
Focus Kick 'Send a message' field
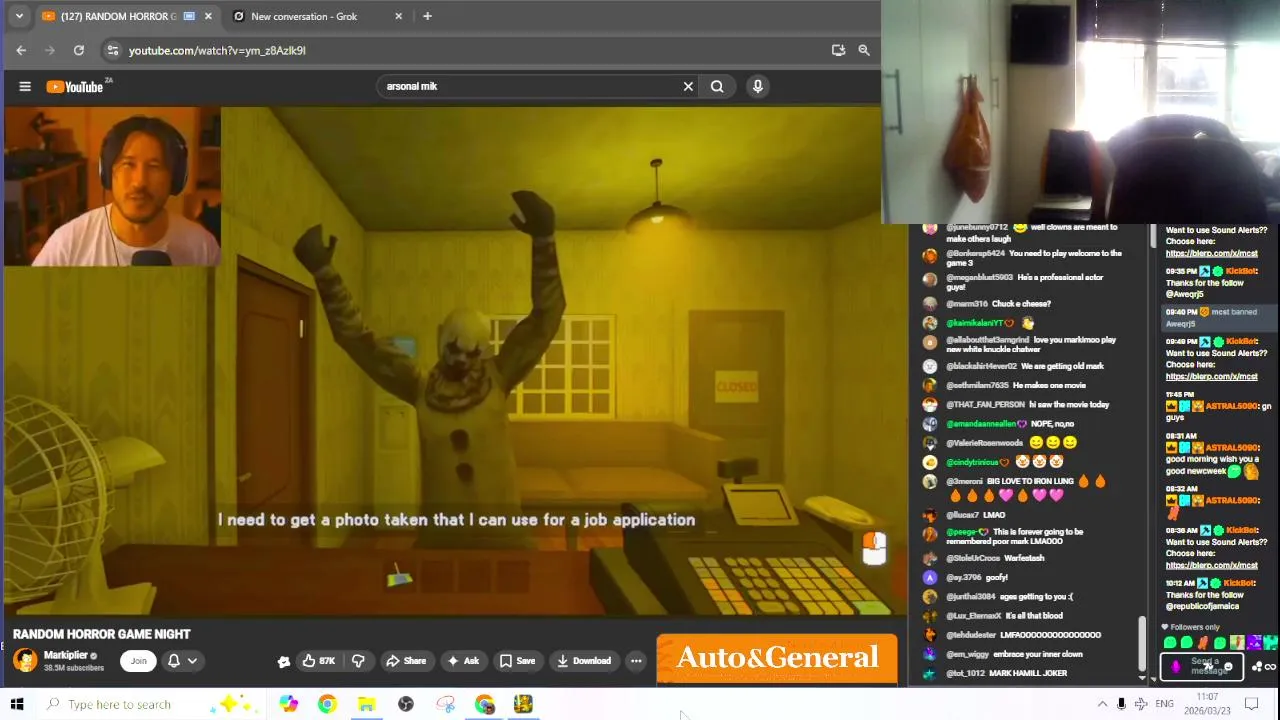1204,665
